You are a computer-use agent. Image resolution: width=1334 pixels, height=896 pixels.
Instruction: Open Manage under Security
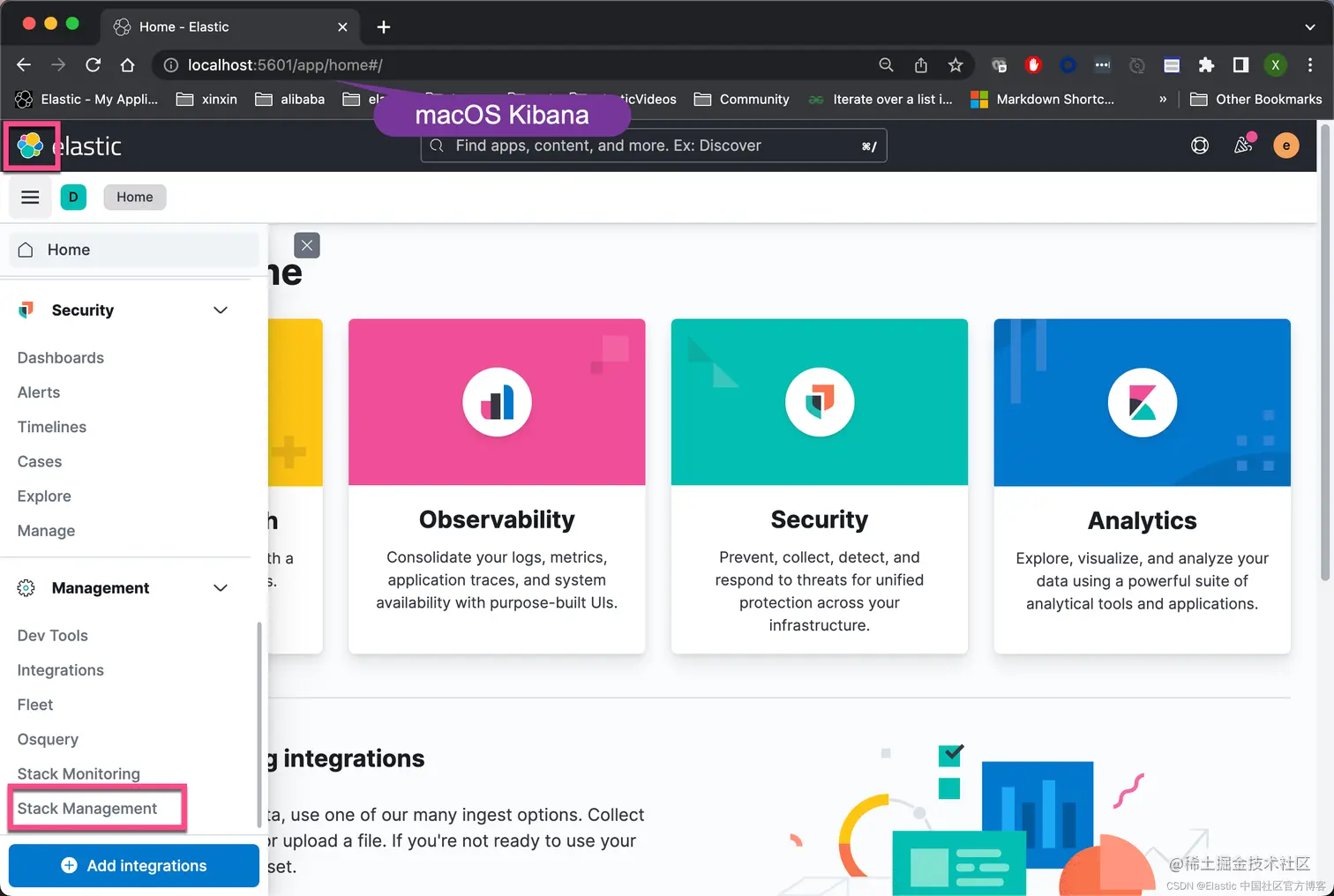46,530
